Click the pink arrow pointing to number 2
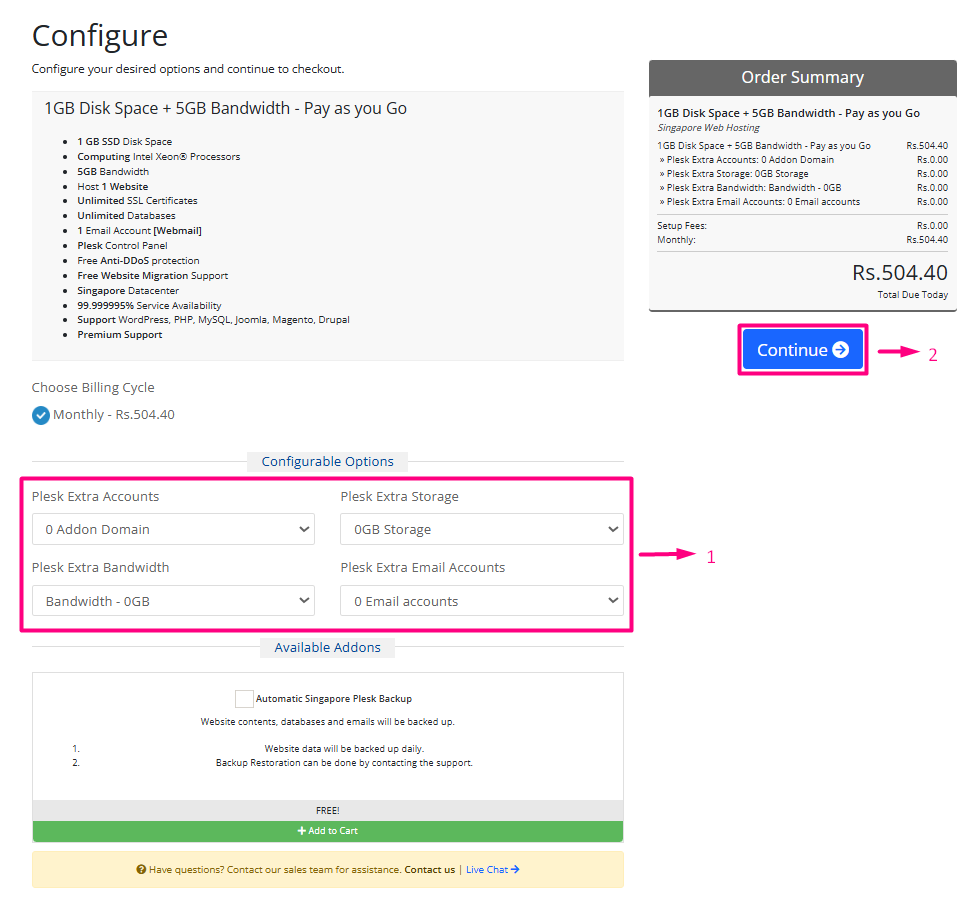This screenshot has width=973, height=902. (898, 352)
